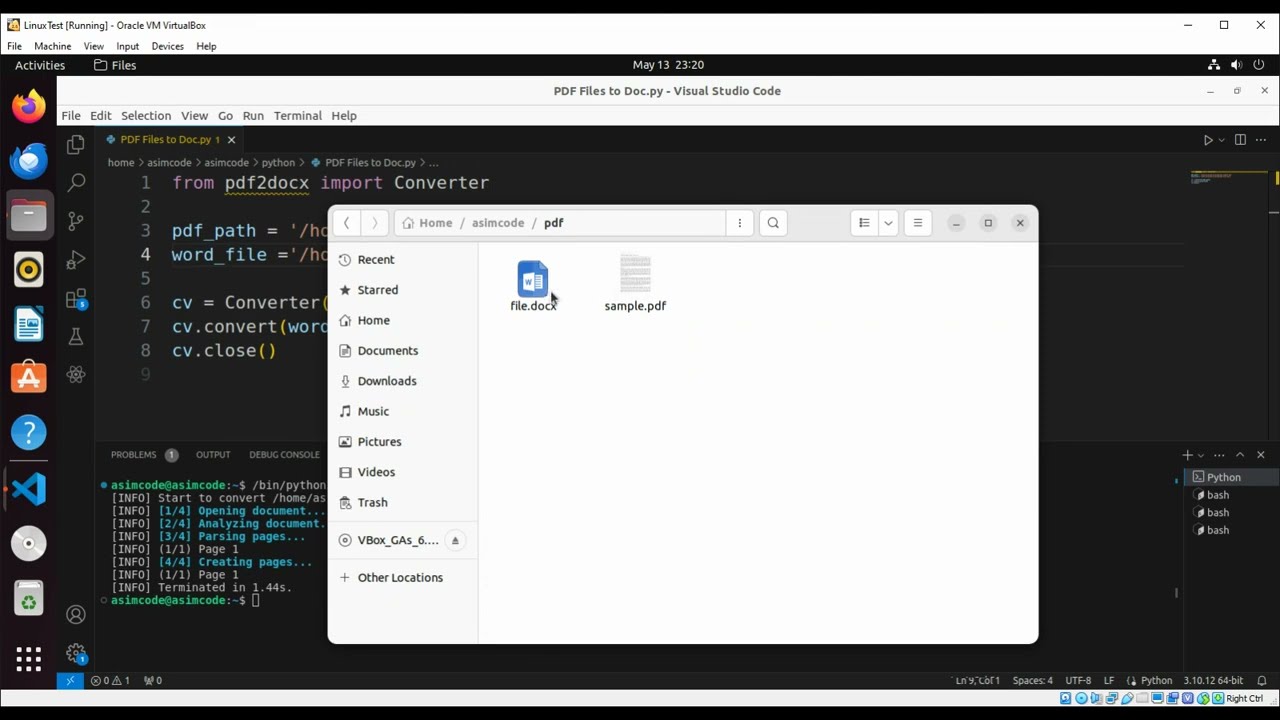
Task: Switch to PROBLEMS panel tab
Action: (134, 455)
